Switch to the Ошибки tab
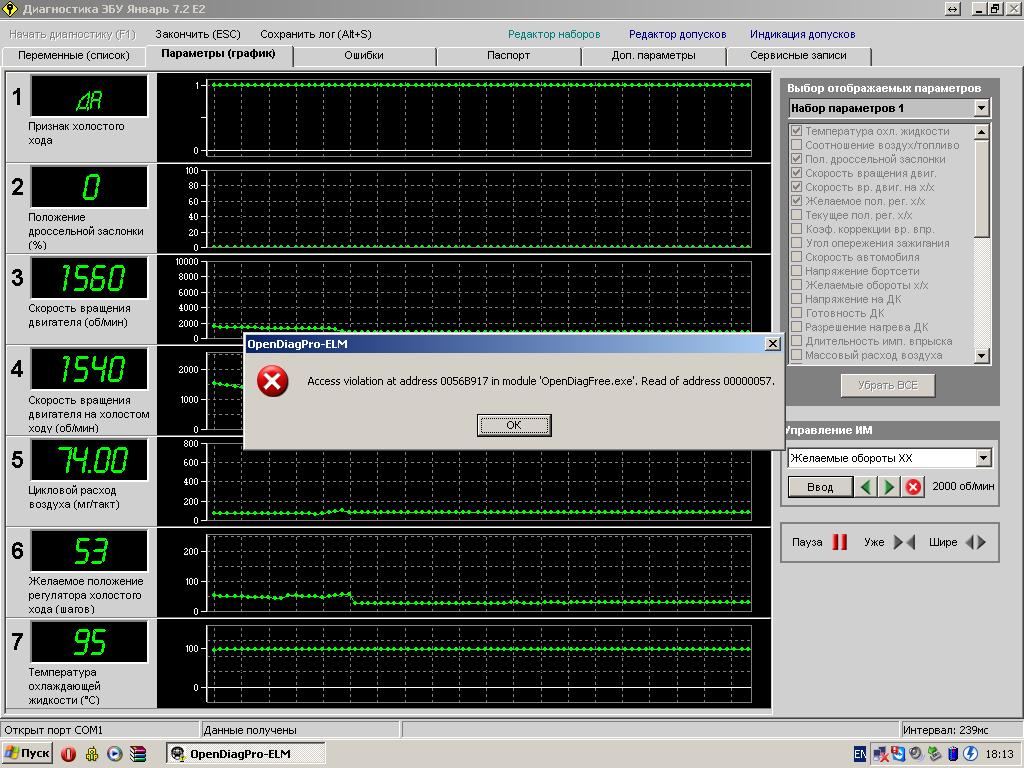Image resolution: width=1024 pixels, height=768 pixels. click(x=364, y=56)
